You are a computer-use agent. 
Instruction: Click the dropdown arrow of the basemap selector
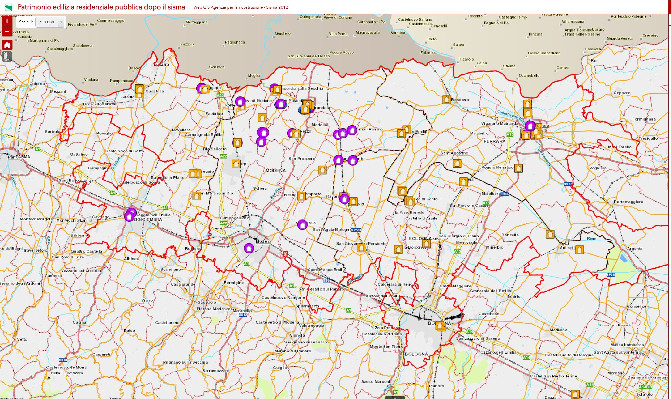pyautogui.click(x=60, y=22)
